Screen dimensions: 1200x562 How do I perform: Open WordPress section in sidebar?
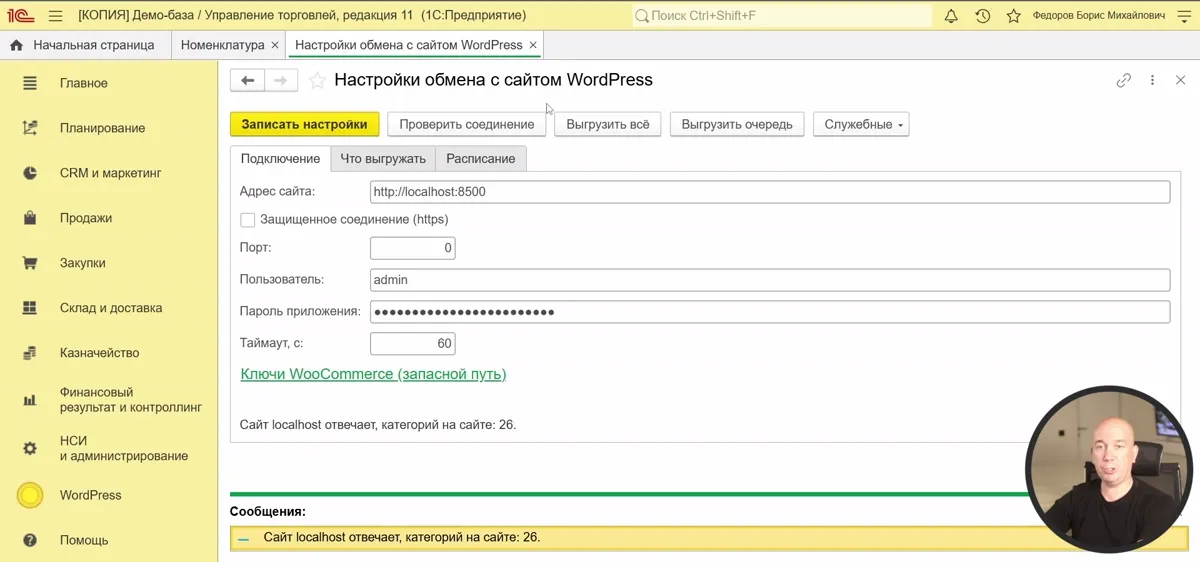[x=90, y=495]
